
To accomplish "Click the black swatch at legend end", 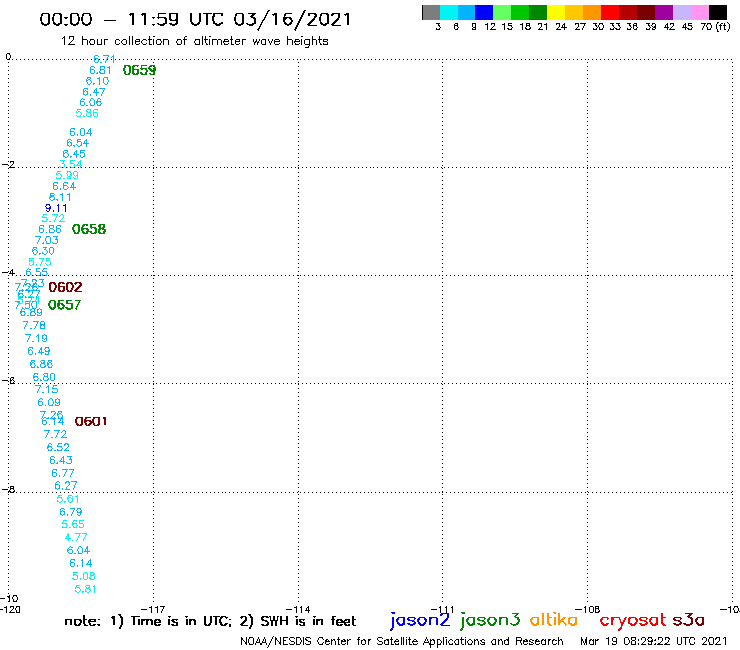I will click(718, 12).
